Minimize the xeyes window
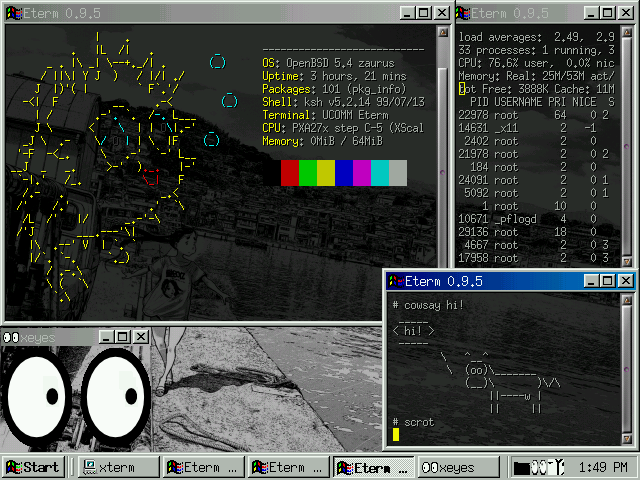The image size is (640, 480). click(106, 337)
